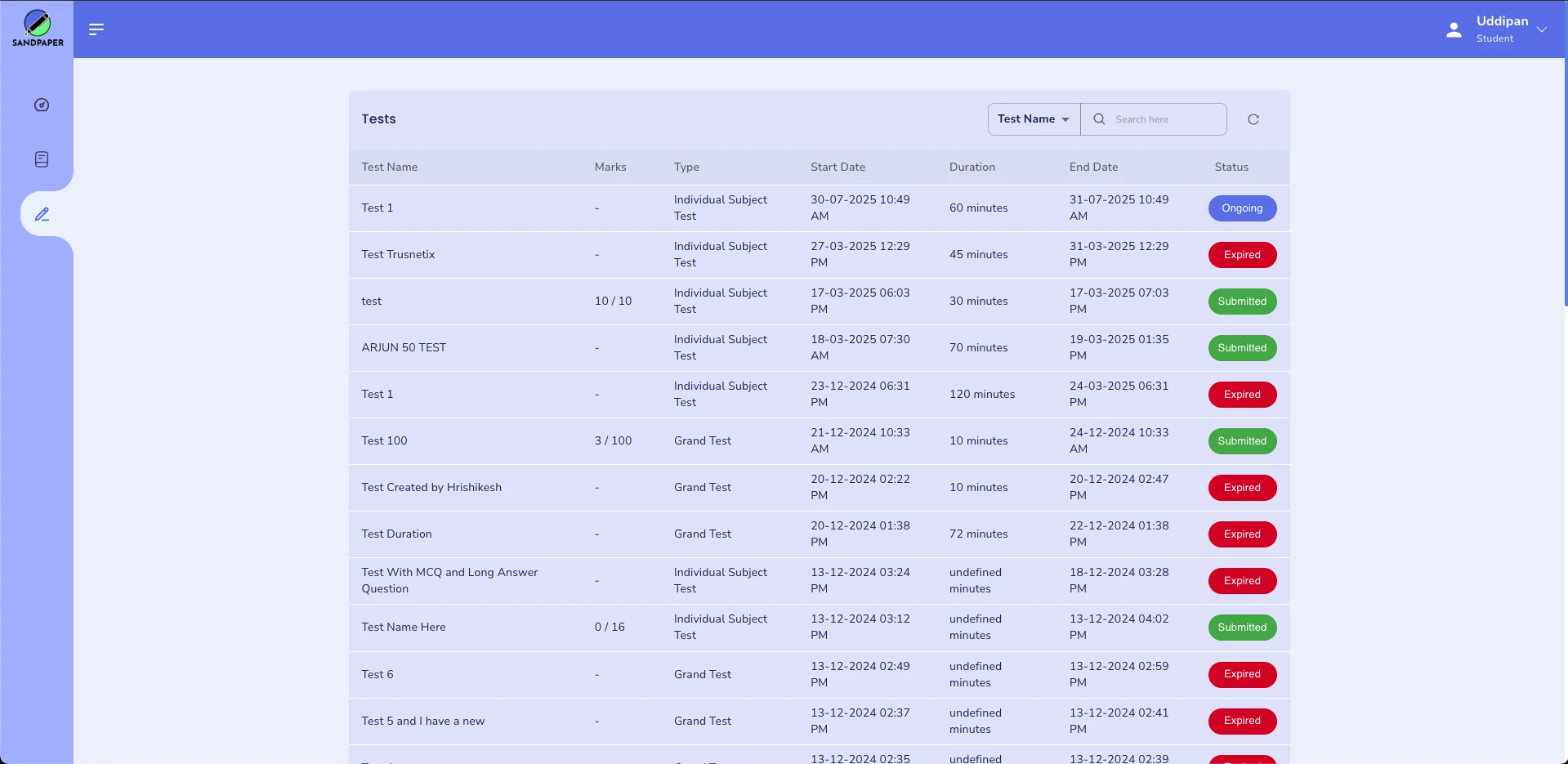Viewport: 1568px width, 764px height.
Task: Toggle the hamburger sidebar menu
Action: (96, 29)
